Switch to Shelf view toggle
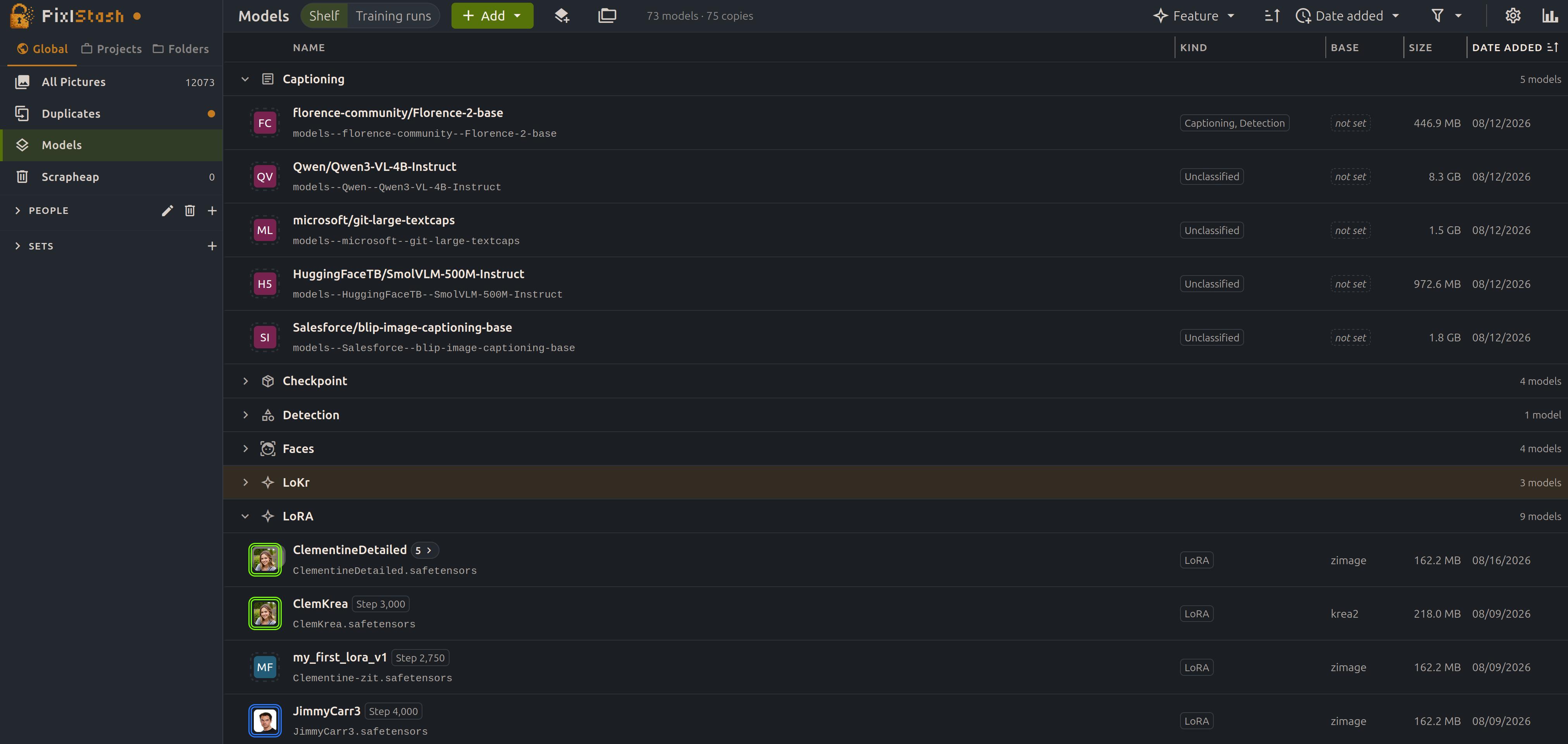The width and height of the screenshot is (1568, 744). (x=324, y=16)
